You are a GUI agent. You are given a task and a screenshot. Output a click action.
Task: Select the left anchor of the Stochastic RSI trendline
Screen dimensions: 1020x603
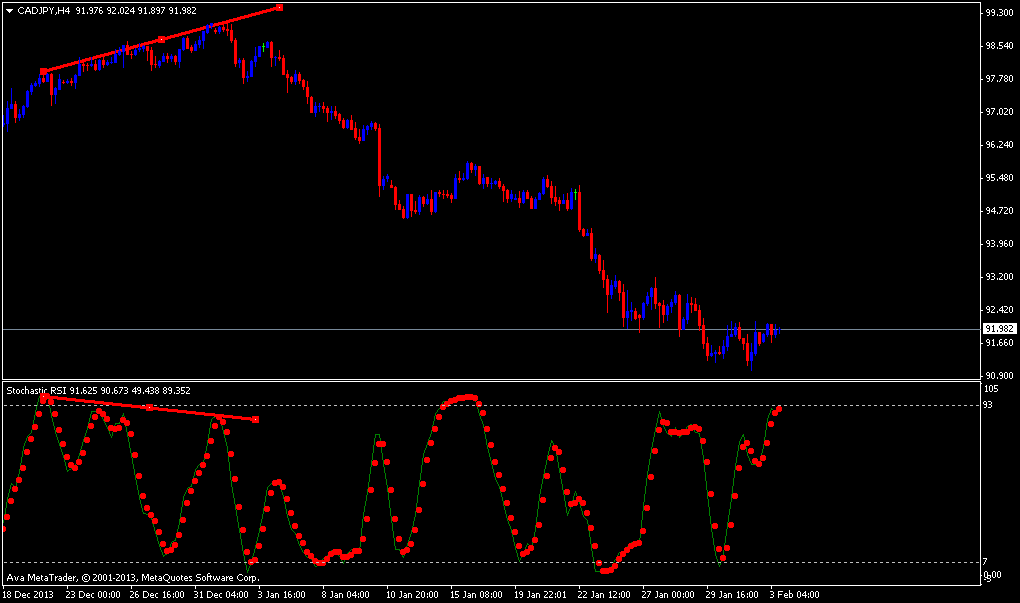[x=44, y=397]
